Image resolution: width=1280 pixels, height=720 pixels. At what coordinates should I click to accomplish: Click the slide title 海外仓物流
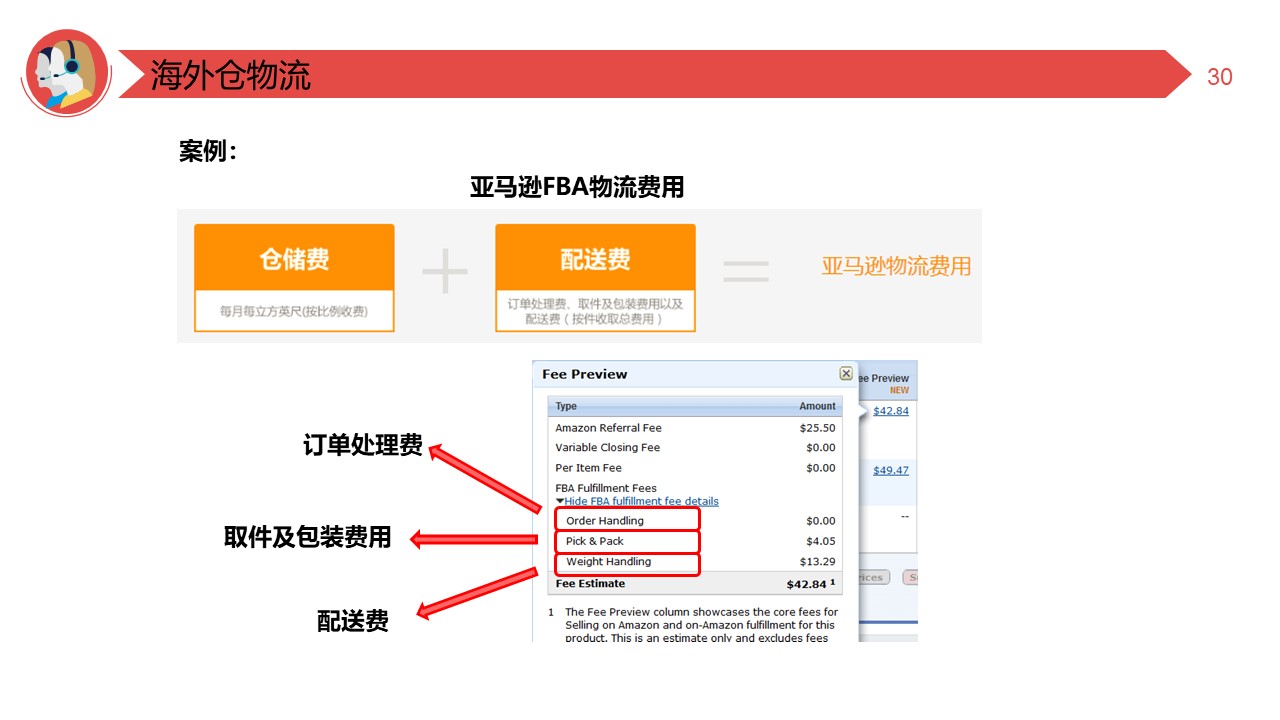point(231,76)
